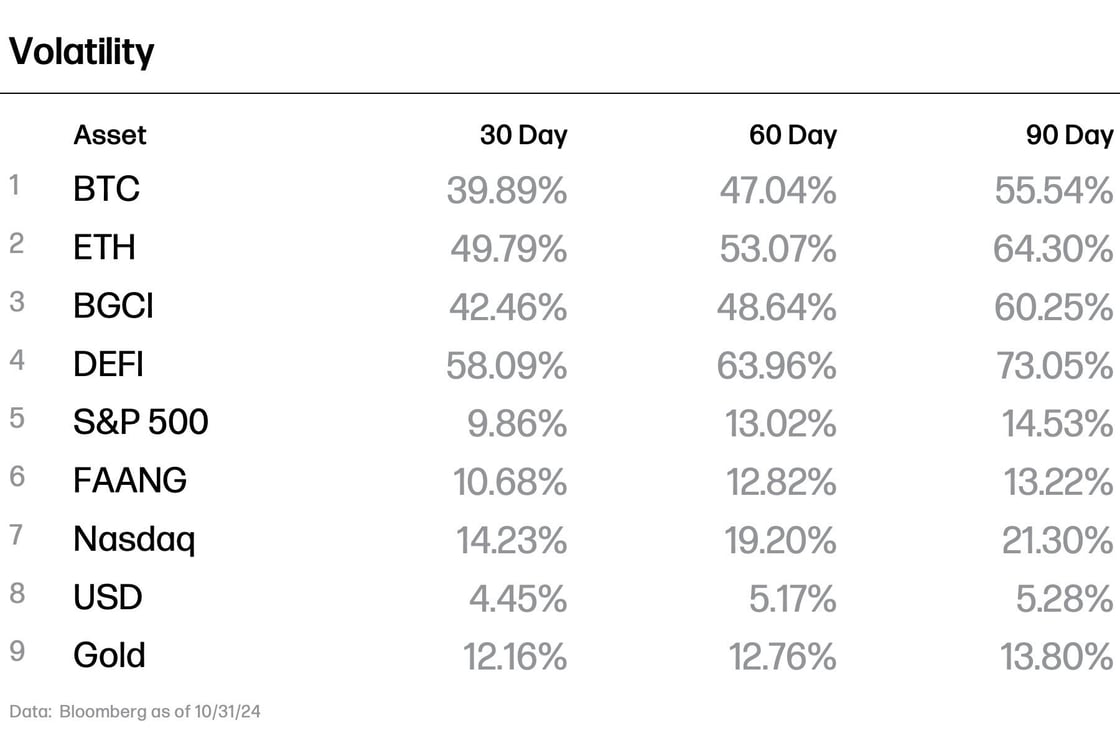
Task: Select the Gold row label
Action: pyautogui.click(x=109, y=655)
